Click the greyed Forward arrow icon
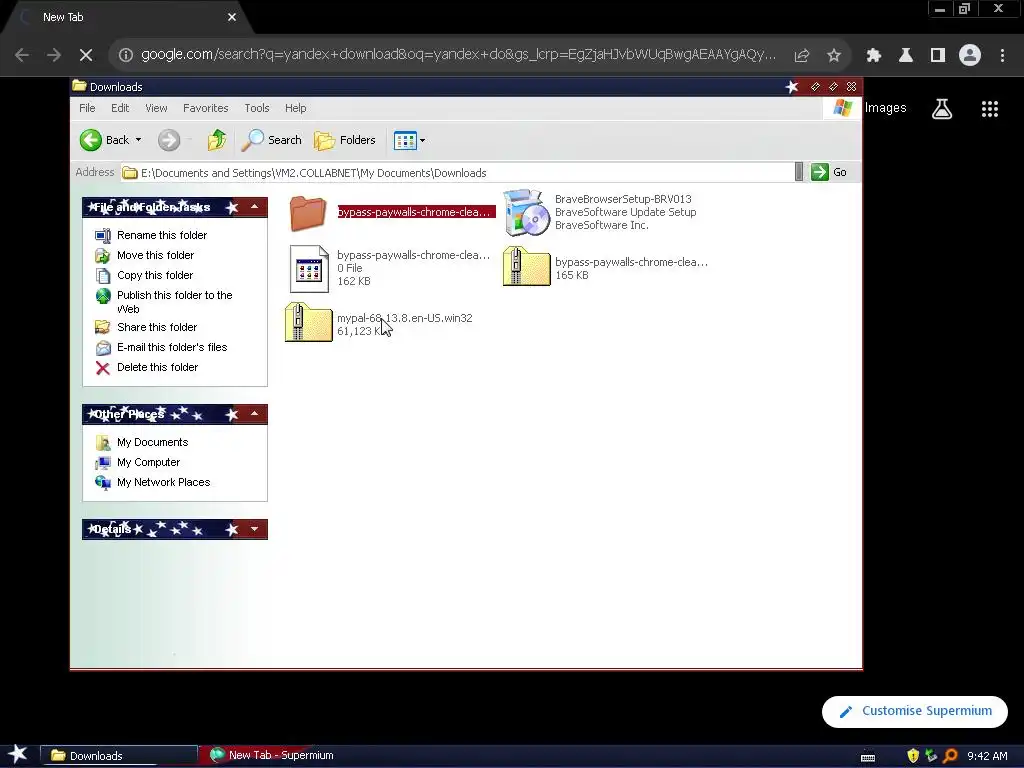1024x768 pixels. pos(168,140)
